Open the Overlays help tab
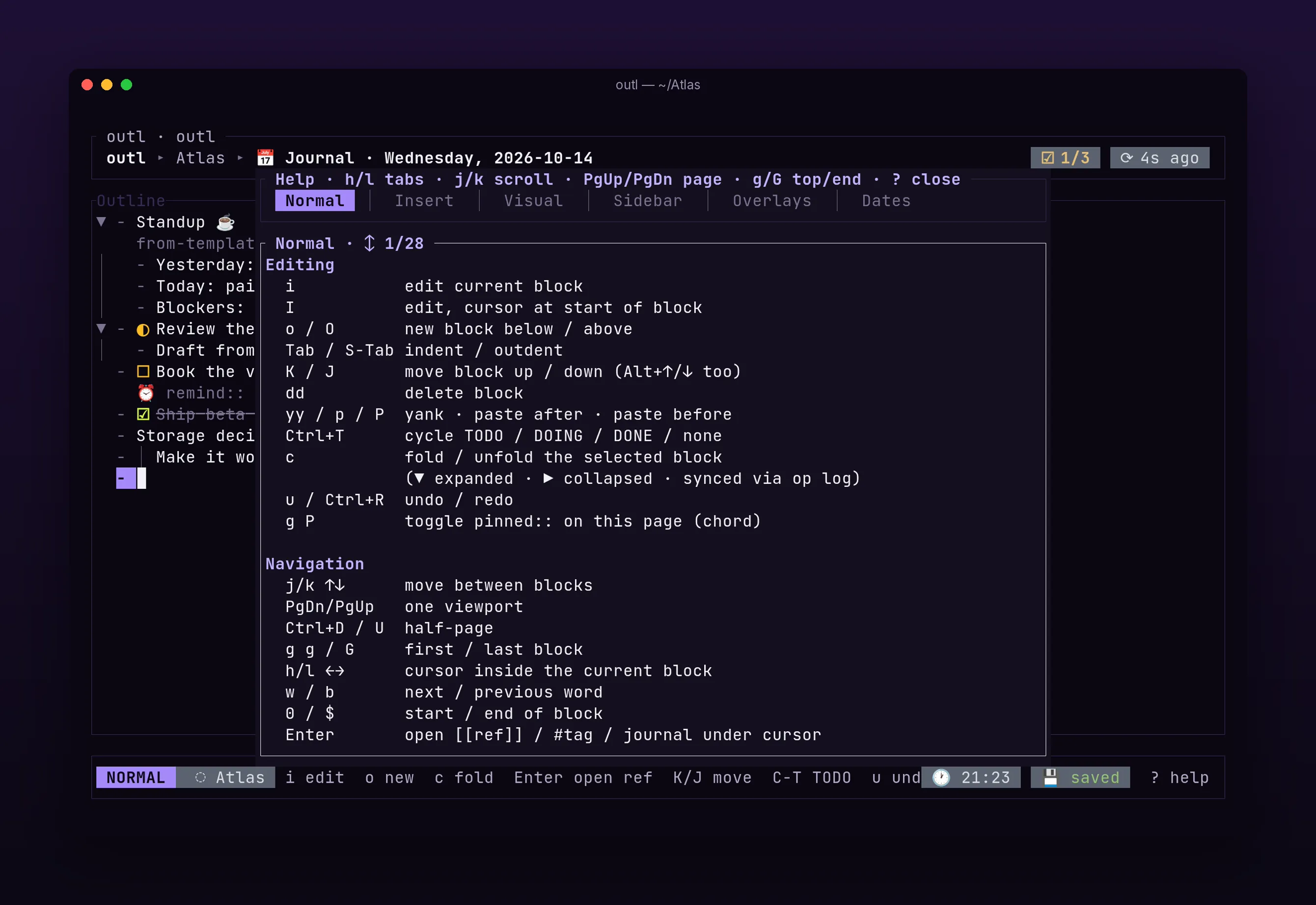The height and width of the screenshot is (905, 1316). pyautogui.click(x=772, y=201)
